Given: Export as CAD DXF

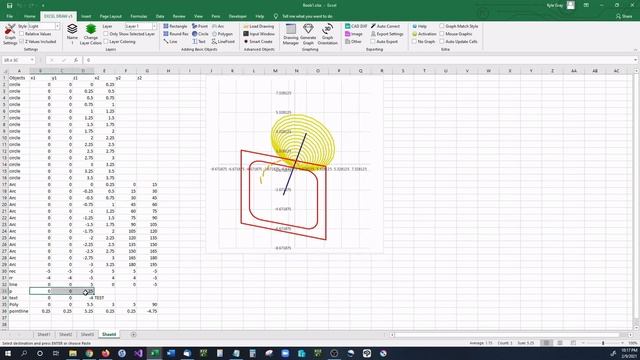Looking at the screenshot, I should coord(356,26).
